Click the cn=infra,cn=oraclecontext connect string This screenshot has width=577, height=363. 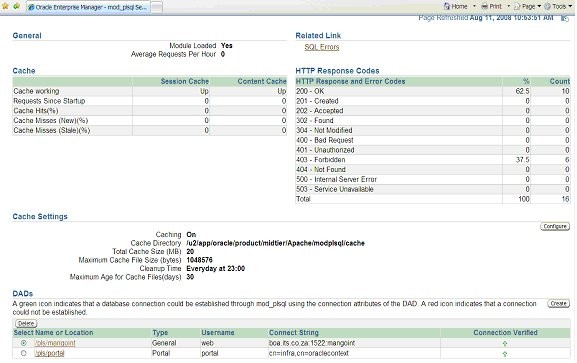tap(309, 353)
